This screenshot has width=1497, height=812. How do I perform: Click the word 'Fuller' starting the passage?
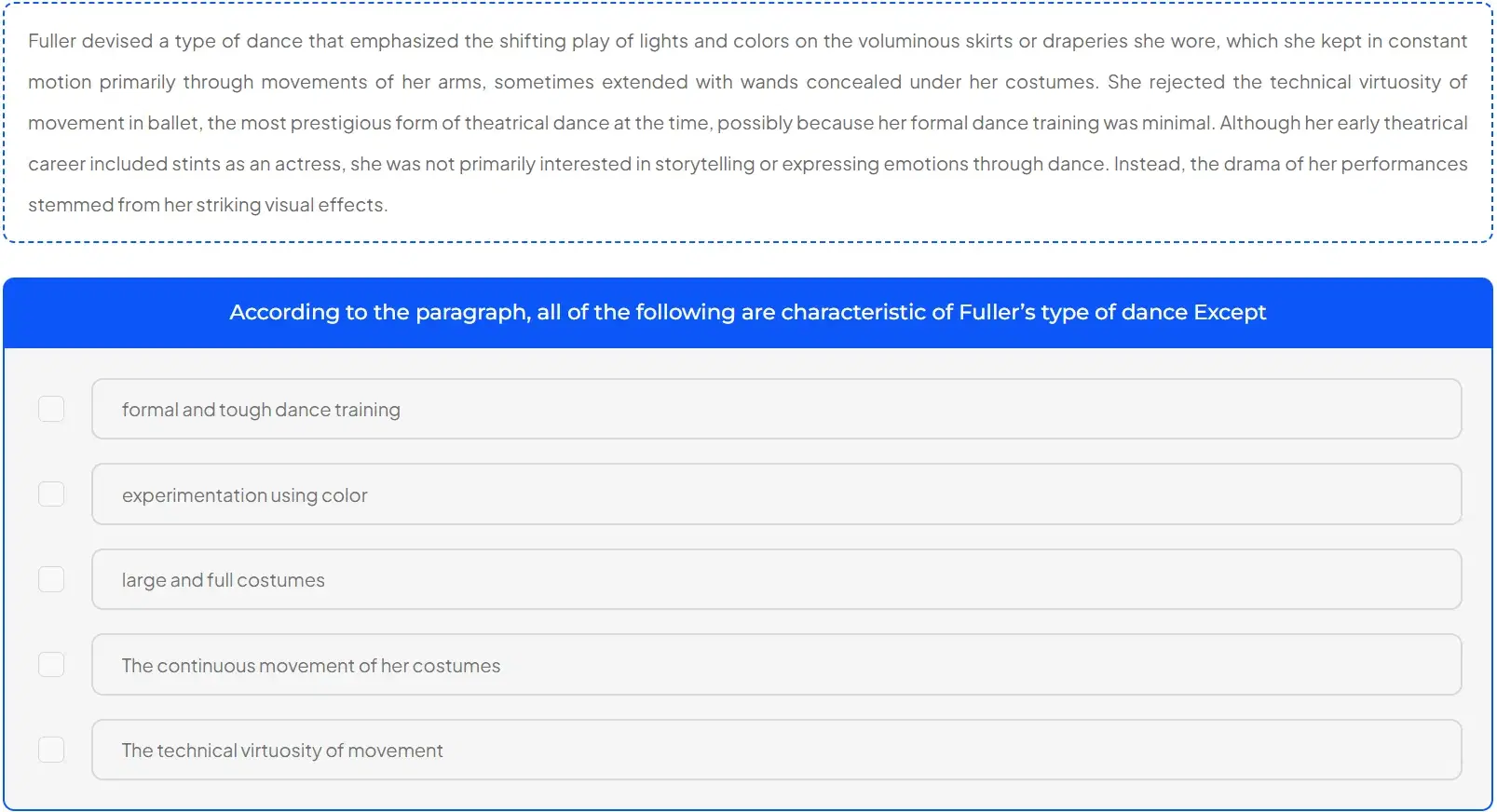tap(51, 42)
